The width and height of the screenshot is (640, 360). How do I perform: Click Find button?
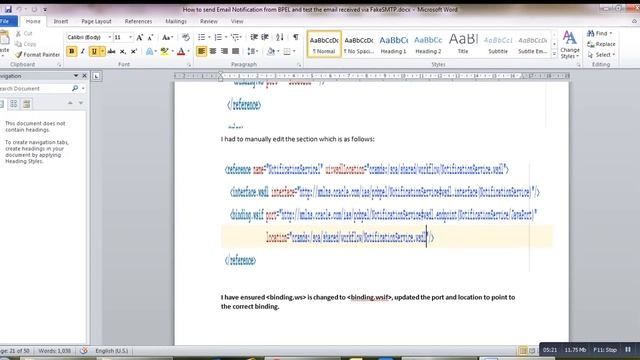(600, 33)
